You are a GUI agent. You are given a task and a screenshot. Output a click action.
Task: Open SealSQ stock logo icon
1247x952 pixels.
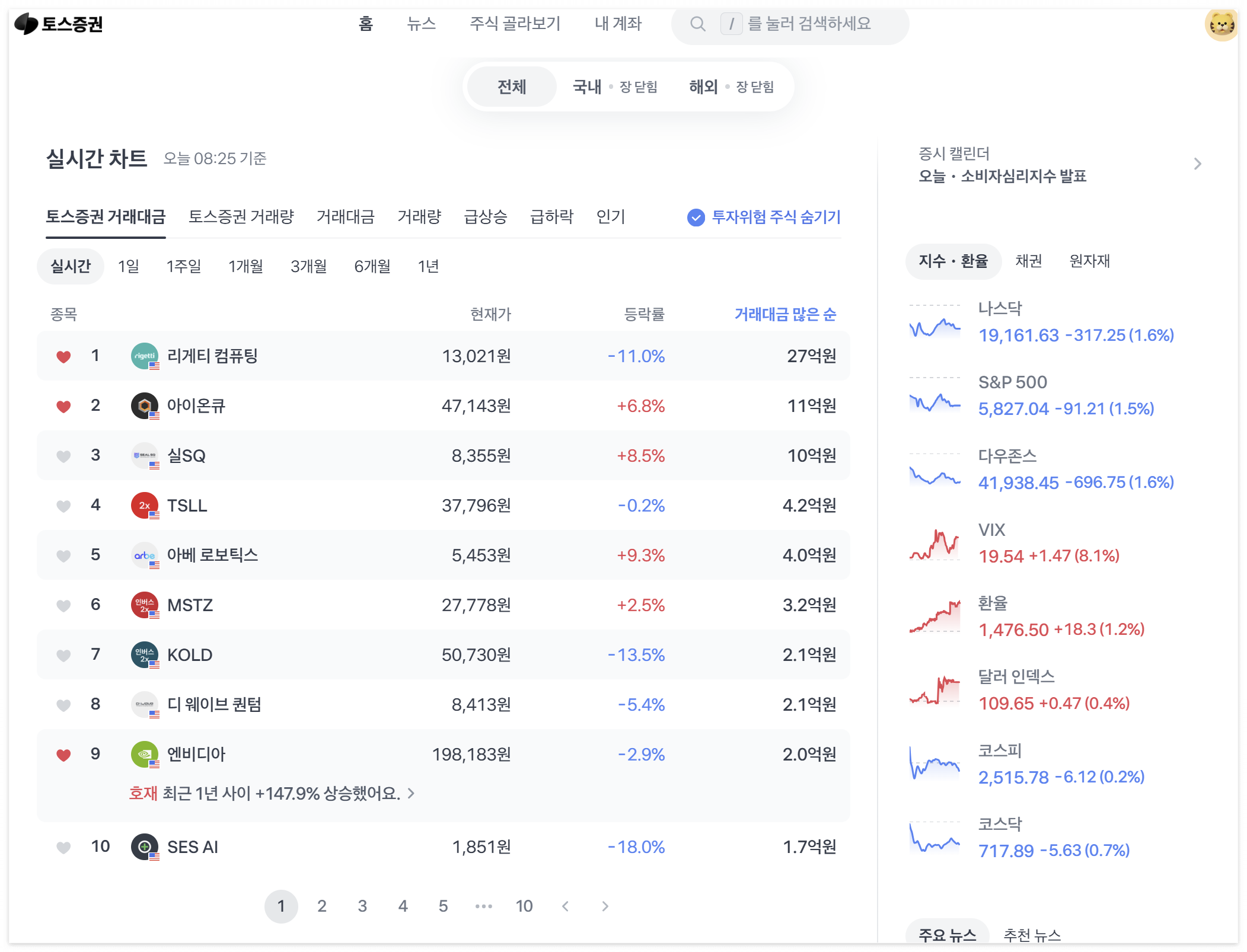point(145,455)
